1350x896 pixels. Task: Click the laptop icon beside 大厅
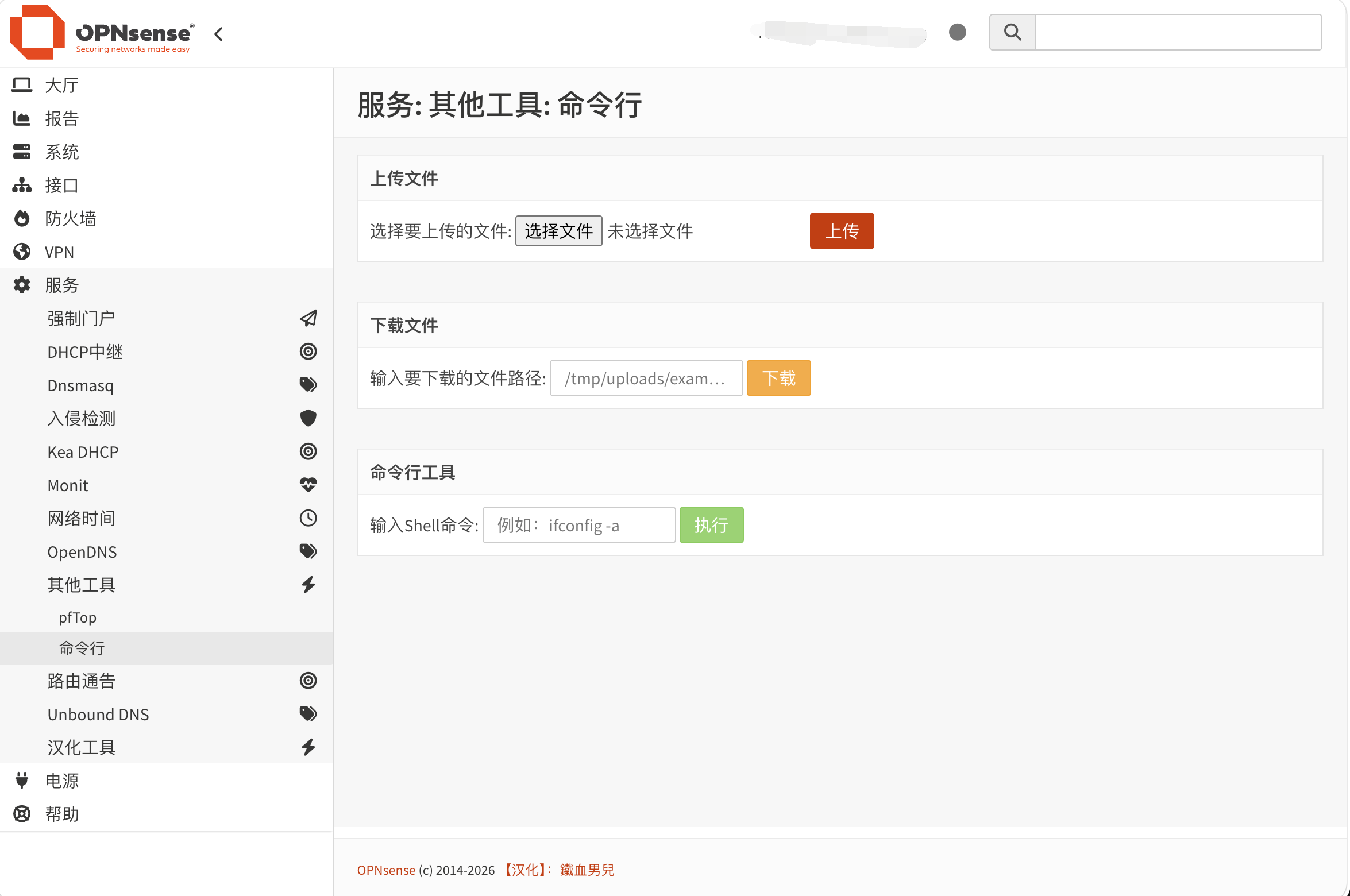[22, 85]
